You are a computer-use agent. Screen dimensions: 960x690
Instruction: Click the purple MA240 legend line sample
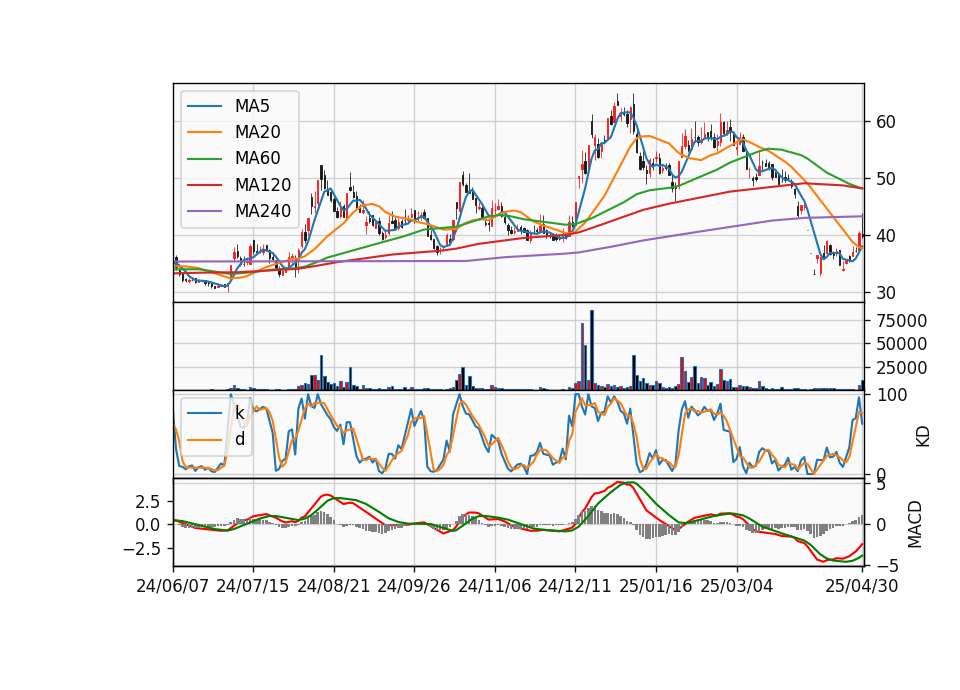point(204,211)
